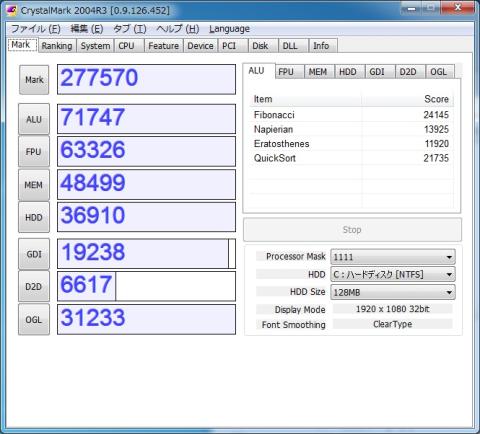The width and height of the screenshot is (480, 434).
Task: Click the OGL score 31233
Action: pyautogui.click(x=146, y=319)
